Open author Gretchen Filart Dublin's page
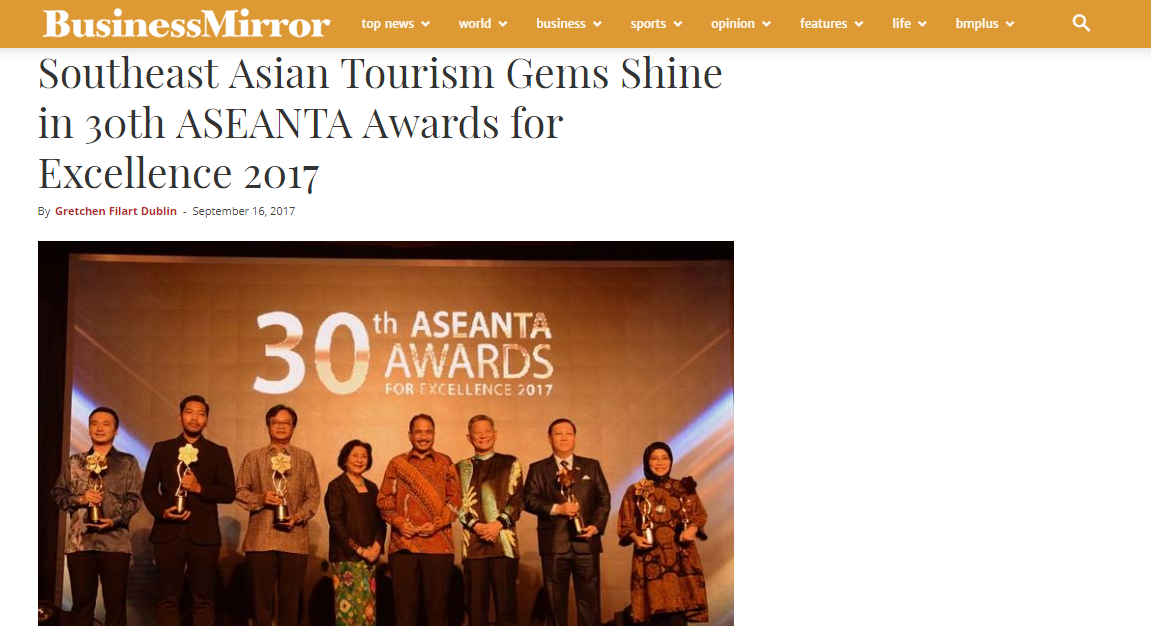Viewport: 1151px width, 626px height. pyautogui.click(x=116, y=211)
